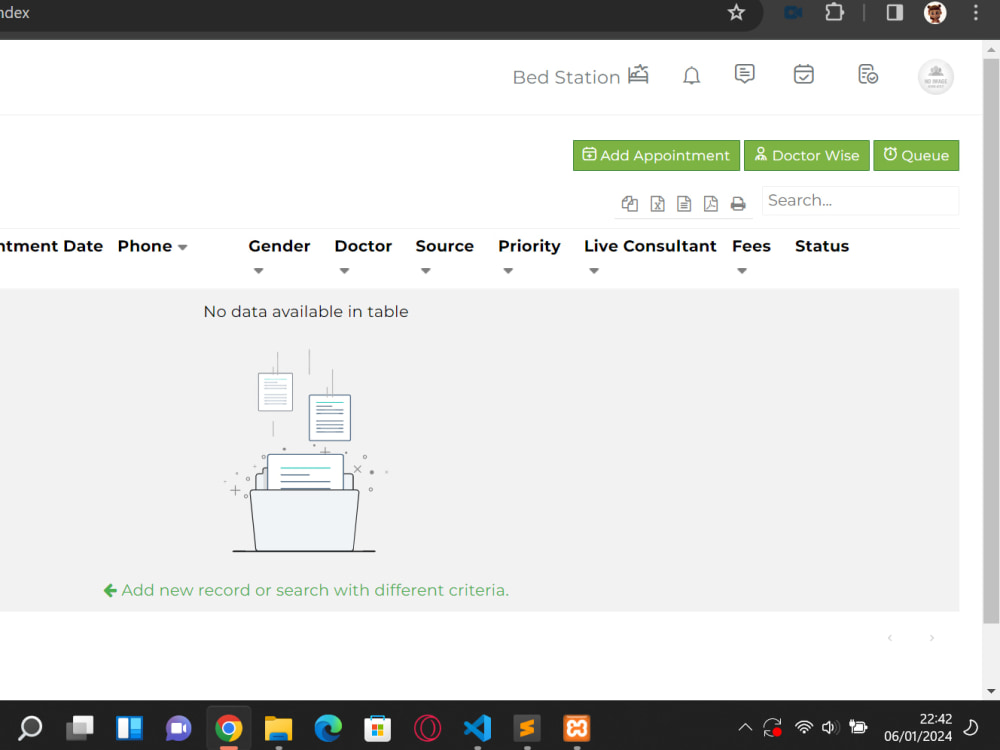This screenshot has height=750, width=1000.
Task: Go to previous table page
Action: point(890,638)
